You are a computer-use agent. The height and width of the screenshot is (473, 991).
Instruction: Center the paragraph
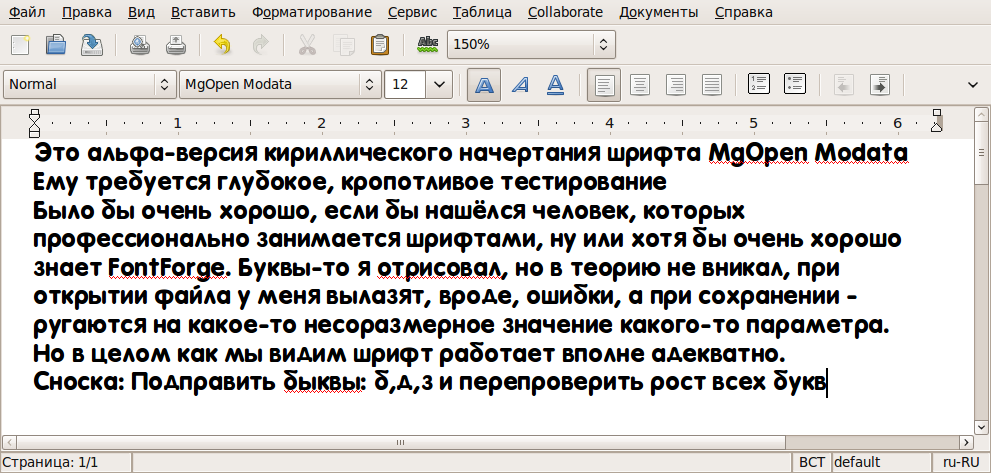[x=641, y=85]
